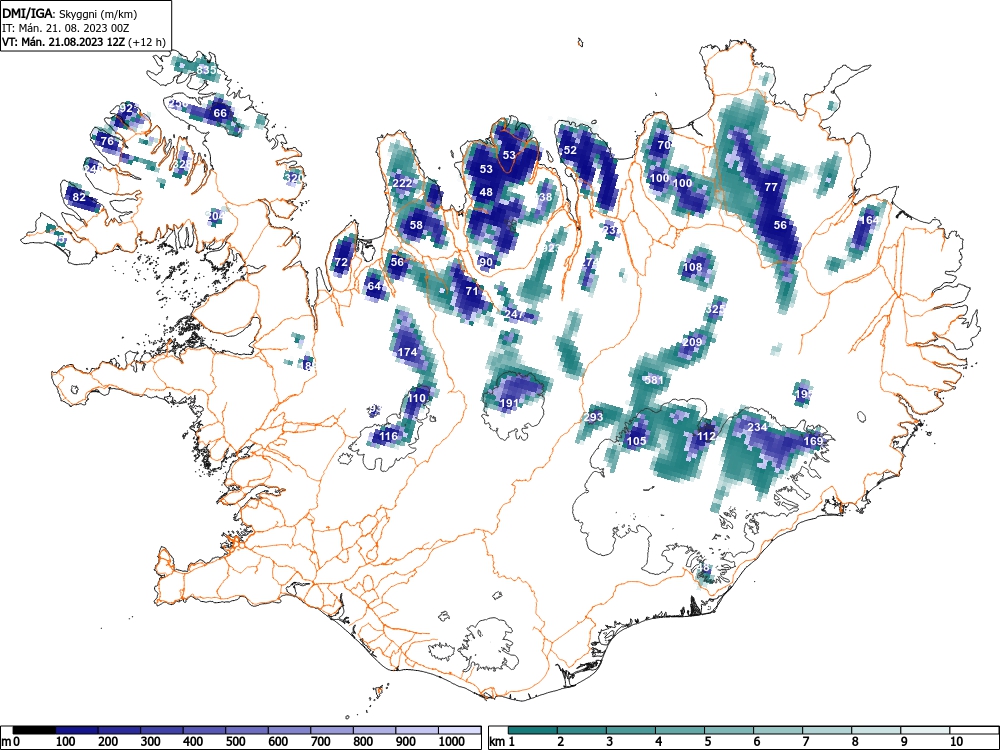Click the visibility value '77' in the northeast
Screen dimensions: 1000x750
click(771, 187)
